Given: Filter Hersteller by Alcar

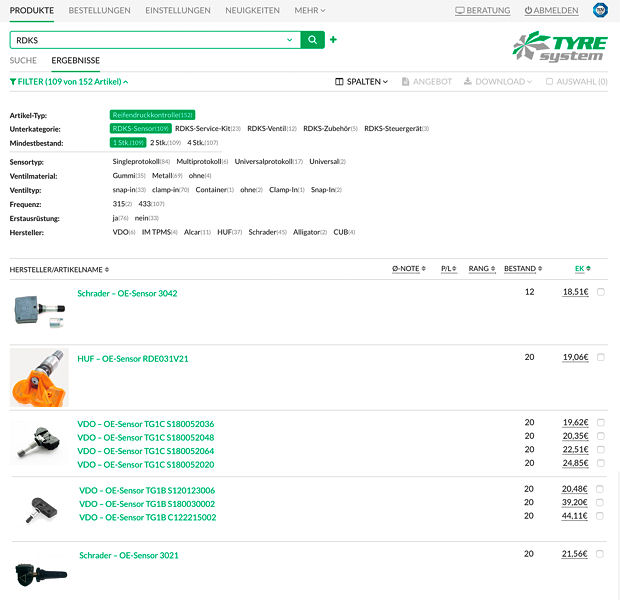Looking at the screenshot, I should [197, 232].
